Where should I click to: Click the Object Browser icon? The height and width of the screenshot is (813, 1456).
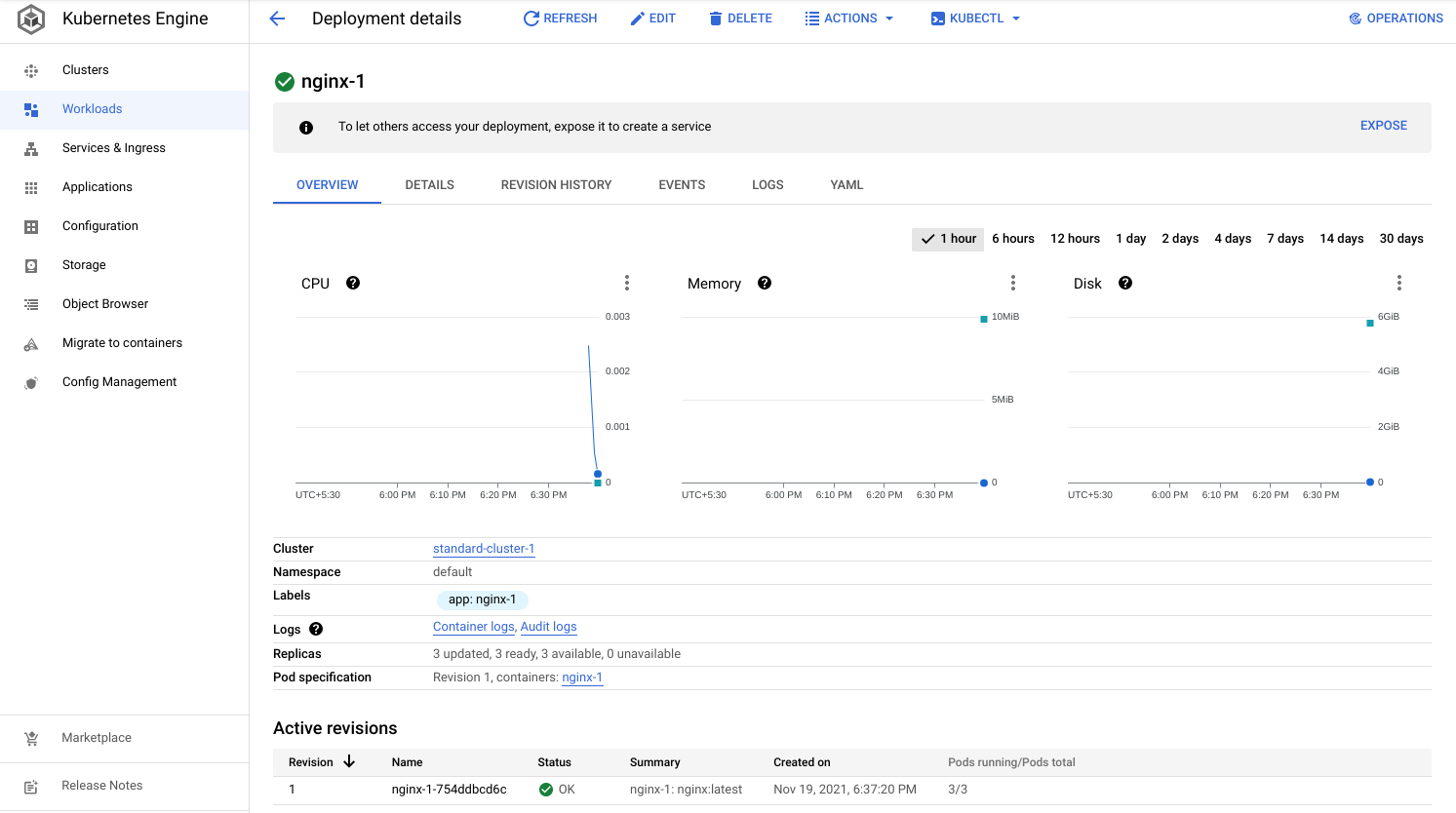31,304
